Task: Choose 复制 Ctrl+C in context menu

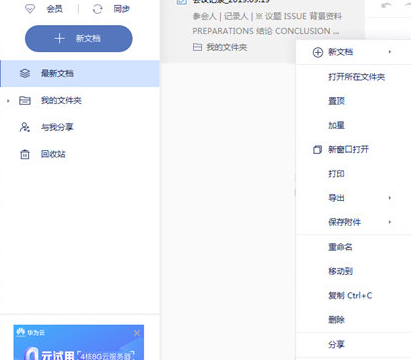Action: point(350,296)
